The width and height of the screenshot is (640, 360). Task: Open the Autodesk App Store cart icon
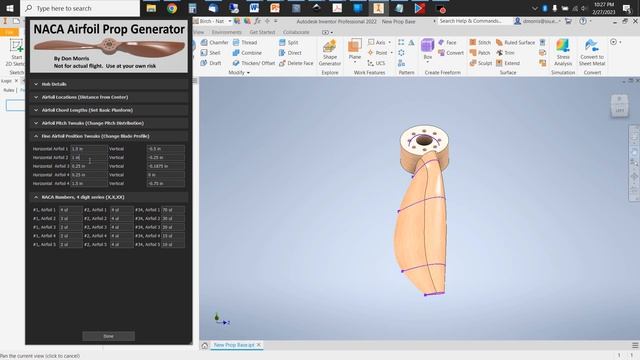coord(568,21)
